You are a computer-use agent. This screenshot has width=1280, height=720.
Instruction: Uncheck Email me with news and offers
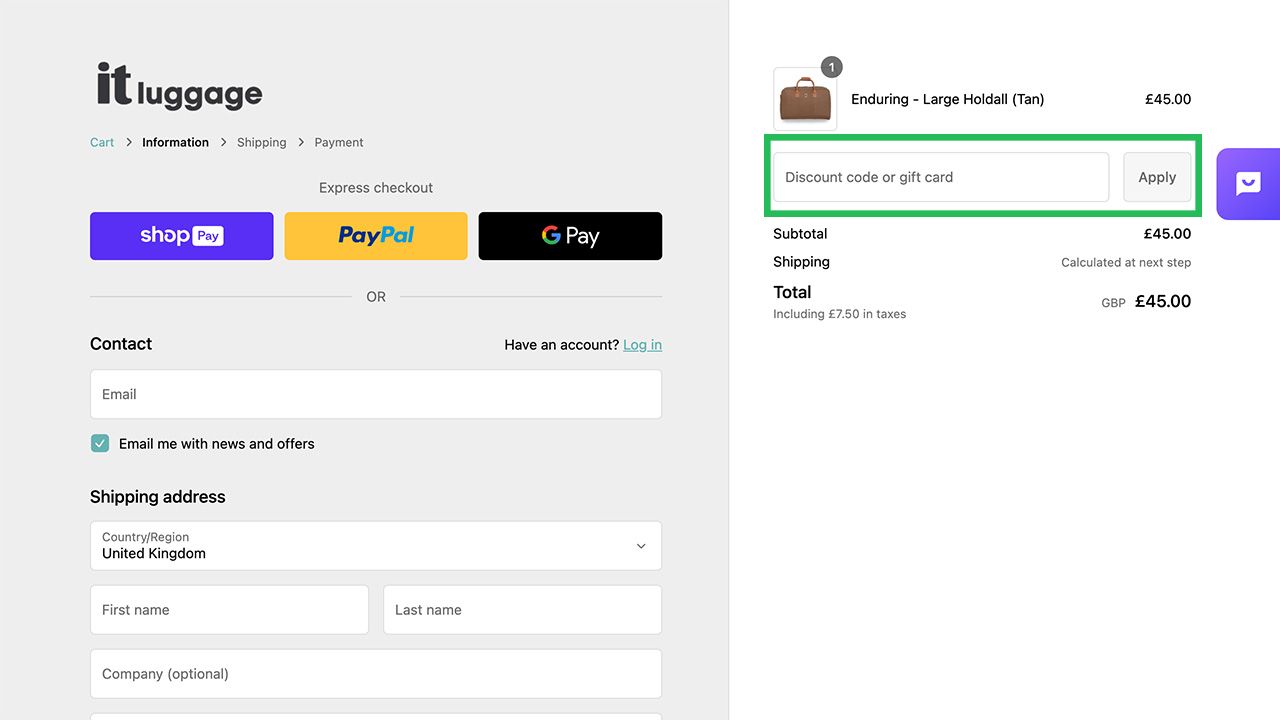coord(100,443)
